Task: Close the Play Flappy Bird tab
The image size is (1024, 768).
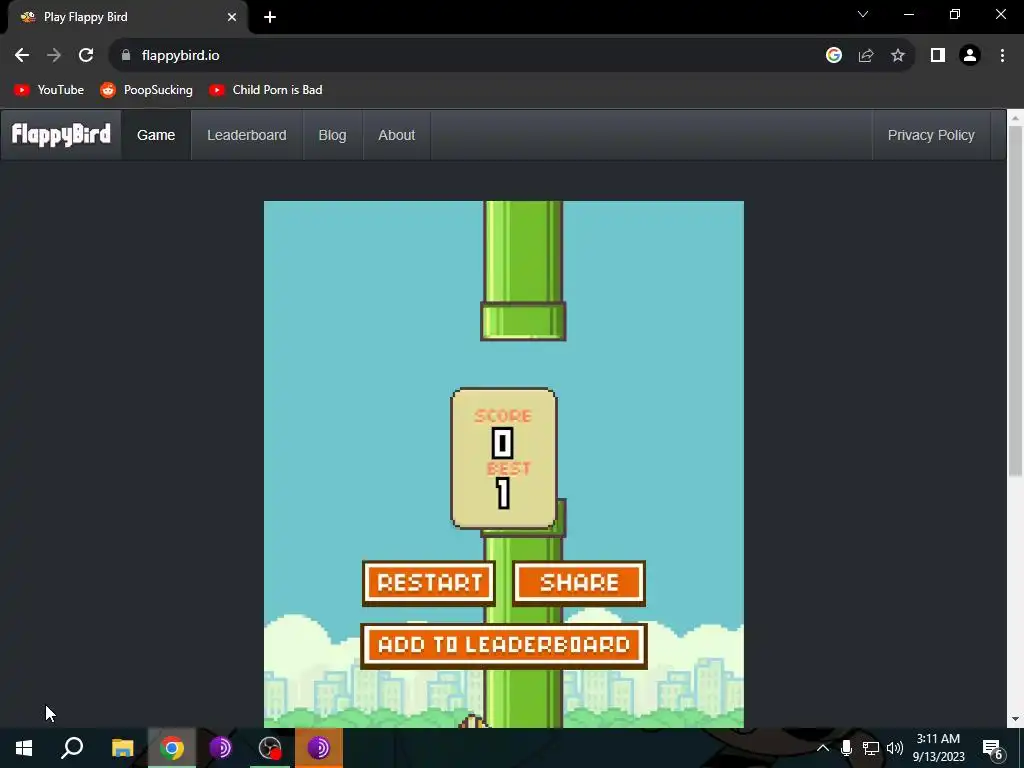Action: tap(232, 17)
